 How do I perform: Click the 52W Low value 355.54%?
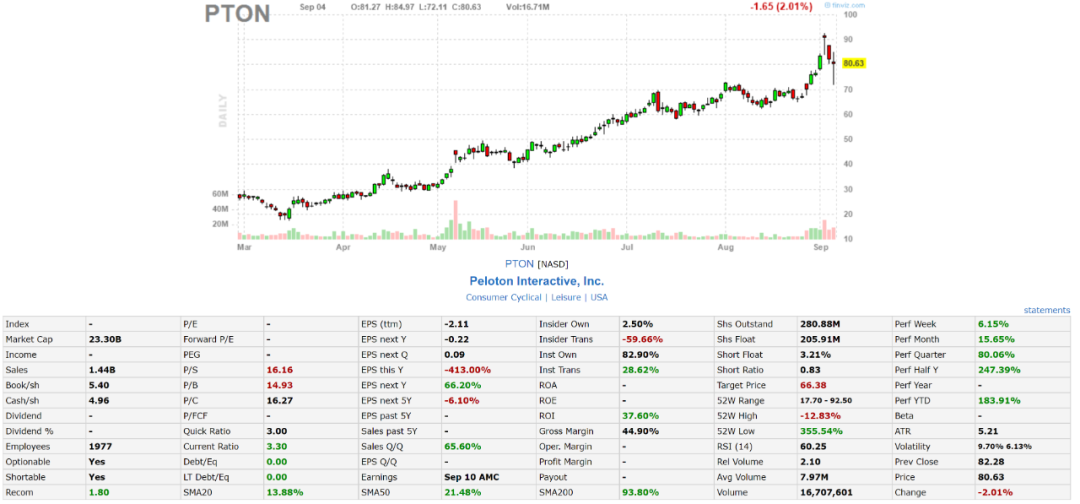click(x=820, y=431)
